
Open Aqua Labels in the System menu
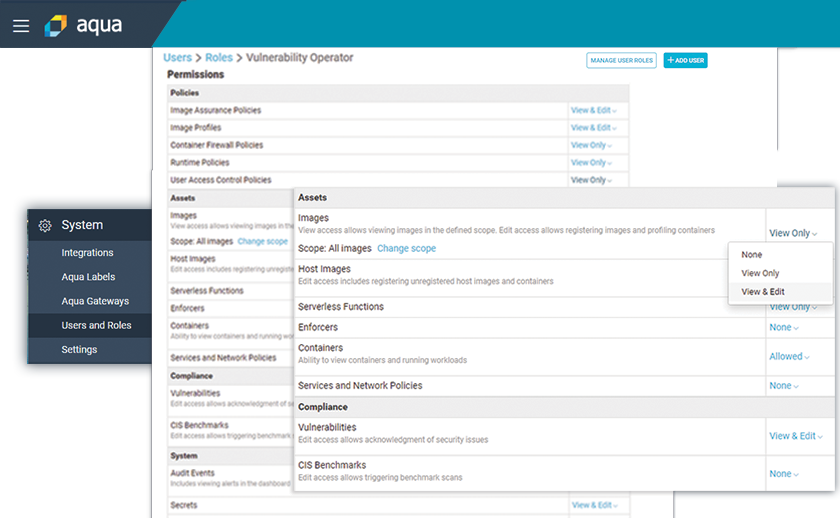88,277
